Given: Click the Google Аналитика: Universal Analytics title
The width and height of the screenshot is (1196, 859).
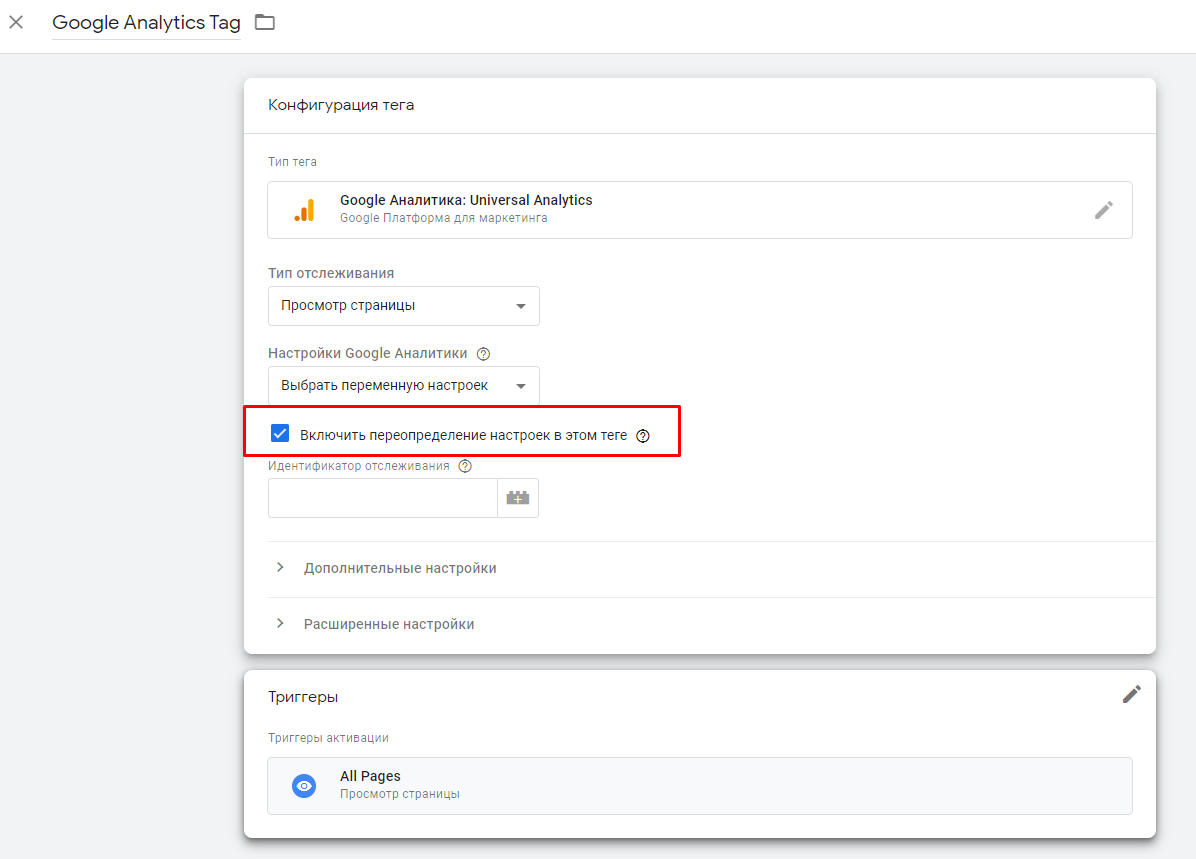Looking at the screenshot, I should coord(466,200).
